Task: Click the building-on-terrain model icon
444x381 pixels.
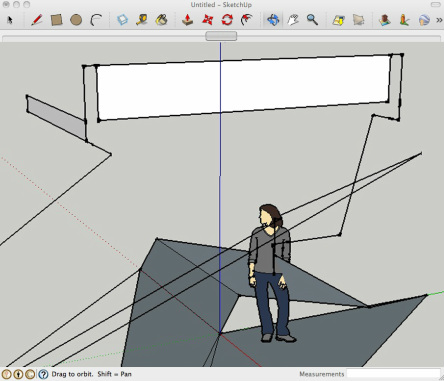Action: (385, 20)
